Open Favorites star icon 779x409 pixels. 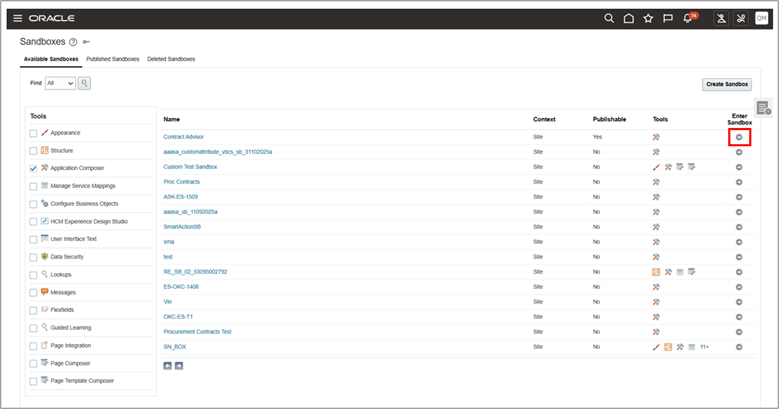click(x=648, y=18)
